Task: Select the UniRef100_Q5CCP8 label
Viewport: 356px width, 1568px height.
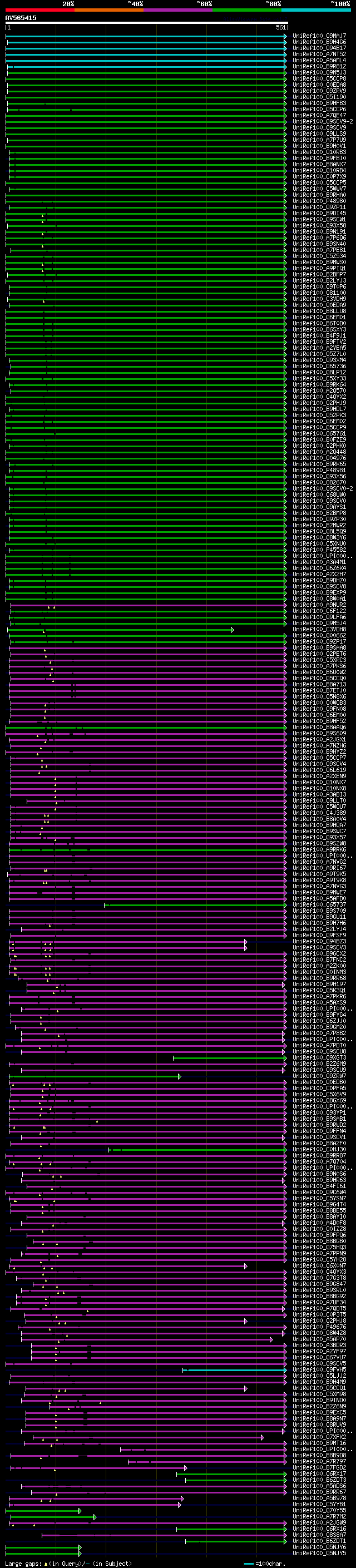Action: 319,78
